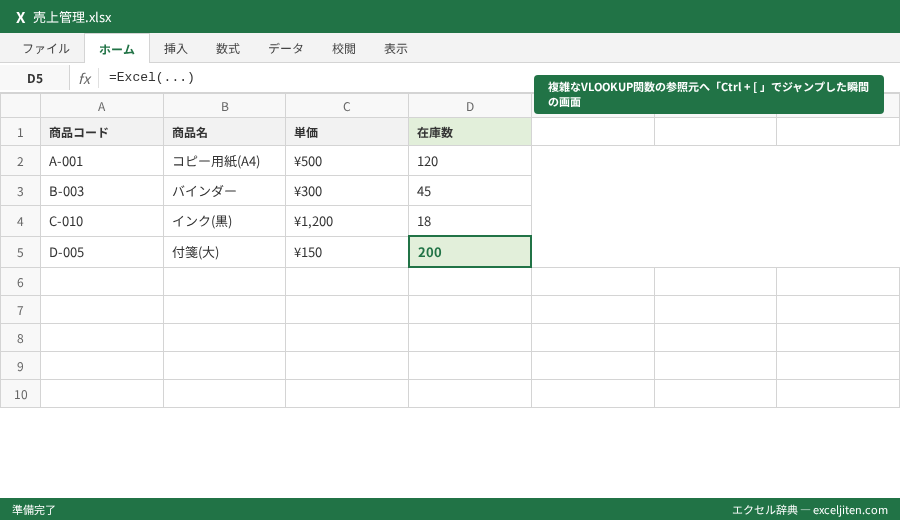The image size is (900, 520).
Task: Select column A header
Action: [x=102, y=106]
